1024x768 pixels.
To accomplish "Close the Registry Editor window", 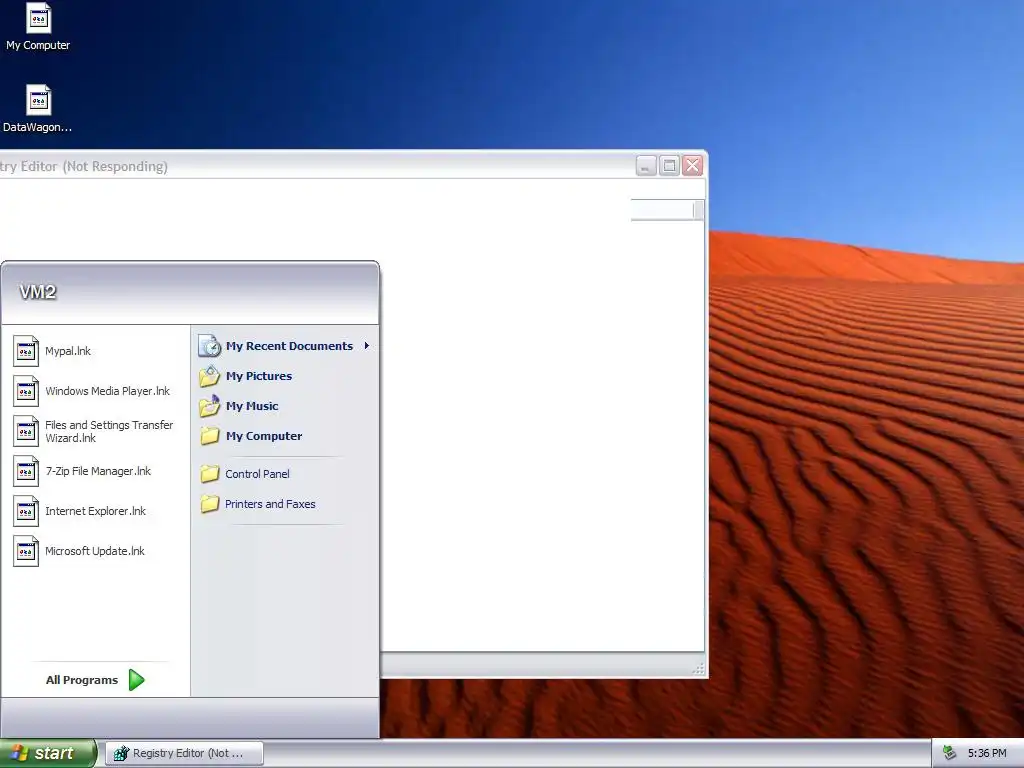I will pos(692,166).
